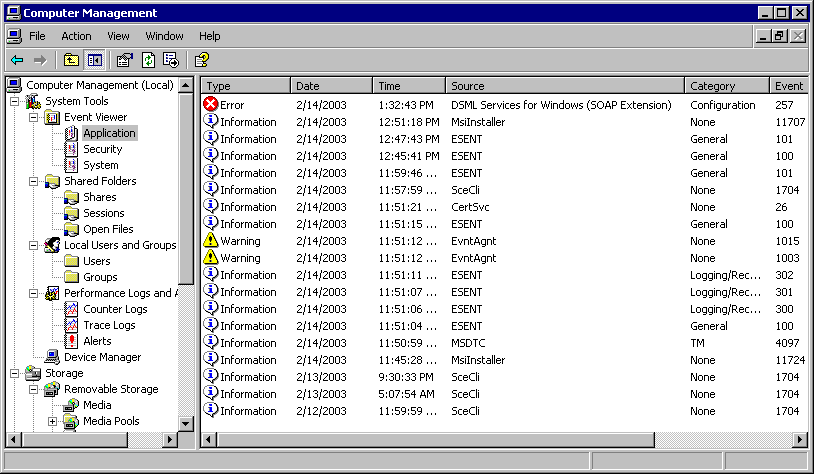Open the Help menu
The image size is (814, 474).
pos(210,36)
